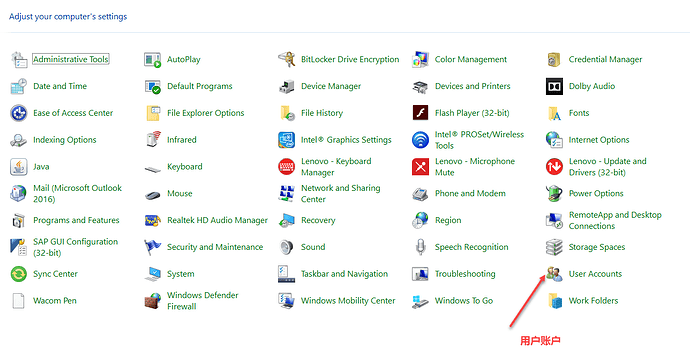The width and height of the screenshot is (690, 362).
Task: Click Lenovo Microphone Mute icon
Action: coord(420,167)
